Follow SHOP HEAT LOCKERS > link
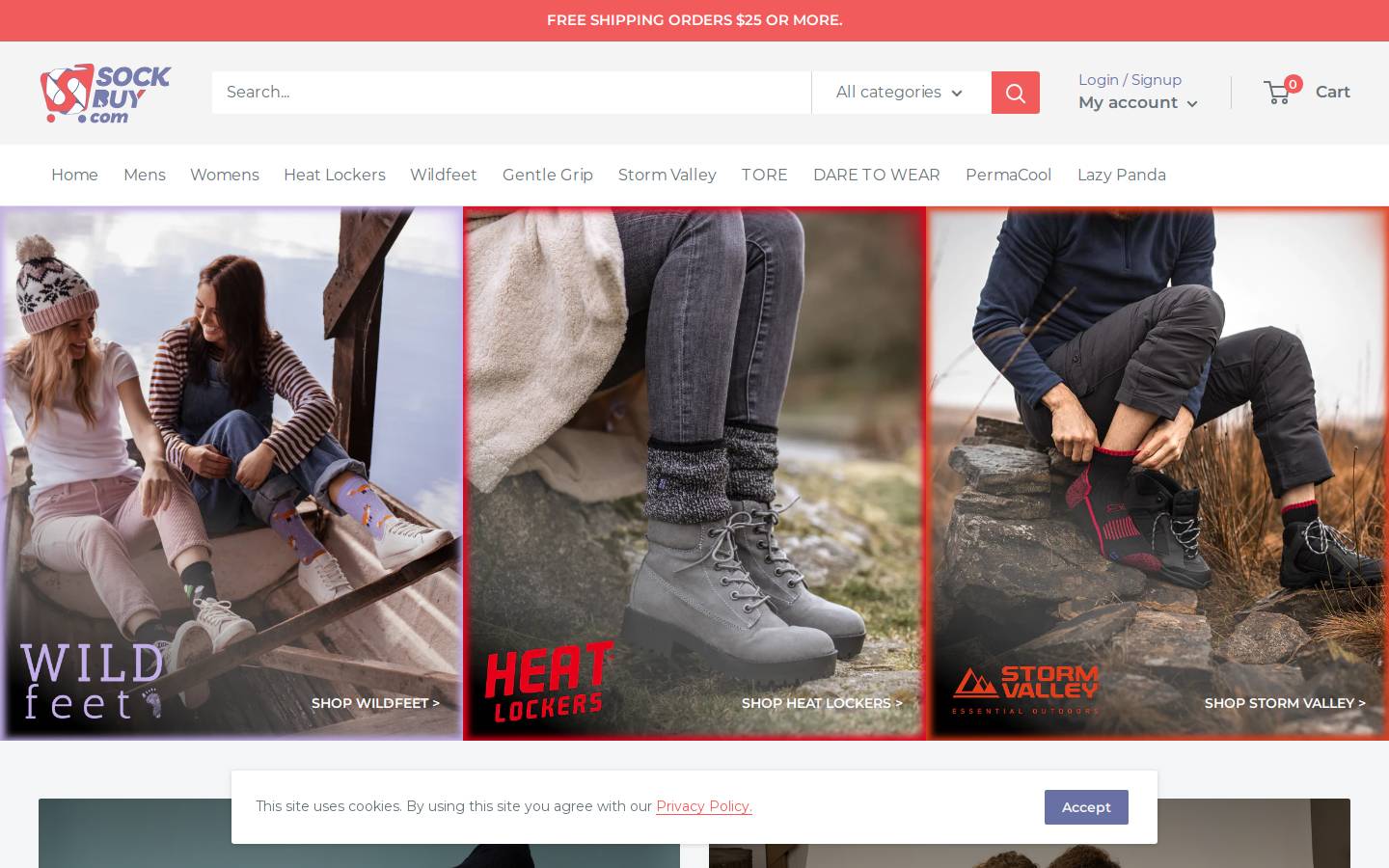Viewport: 1389px width, 868px height. click(822, 703)
